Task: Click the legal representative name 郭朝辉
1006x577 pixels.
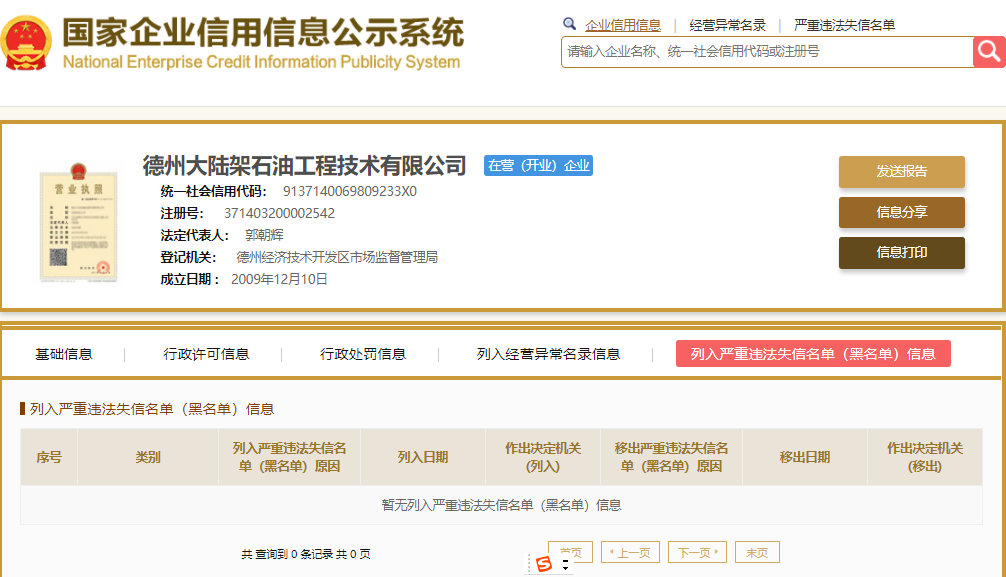Action: [264, 235]
